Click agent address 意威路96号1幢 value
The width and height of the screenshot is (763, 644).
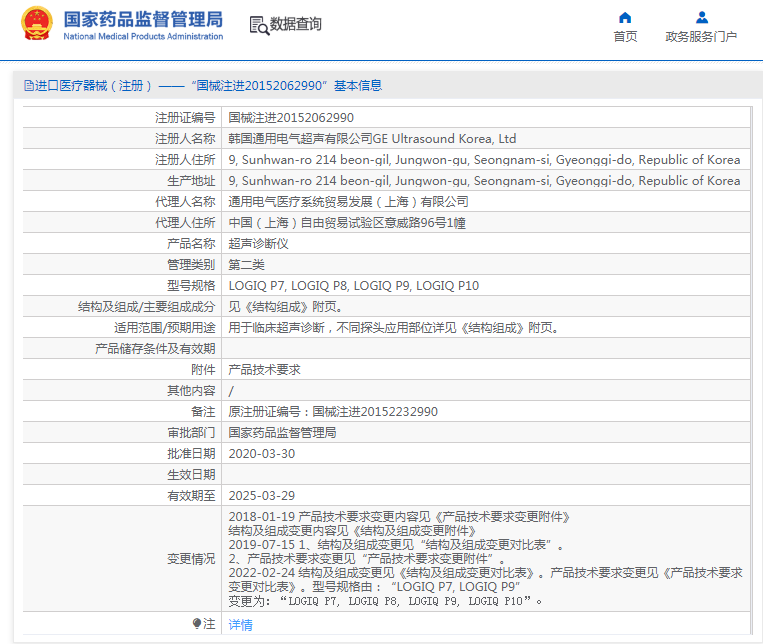tap(347, 223)
